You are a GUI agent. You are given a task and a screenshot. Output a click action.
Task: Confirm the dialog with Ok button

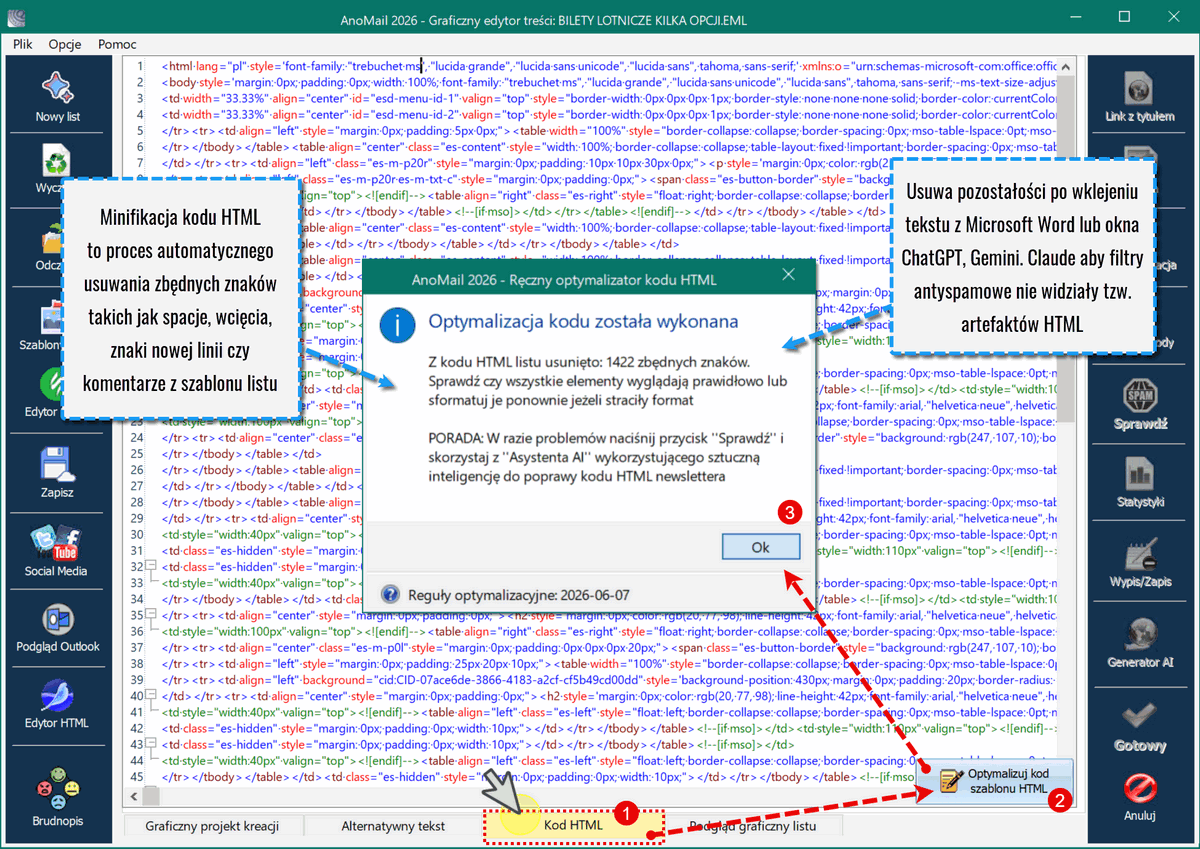[761, 547]
